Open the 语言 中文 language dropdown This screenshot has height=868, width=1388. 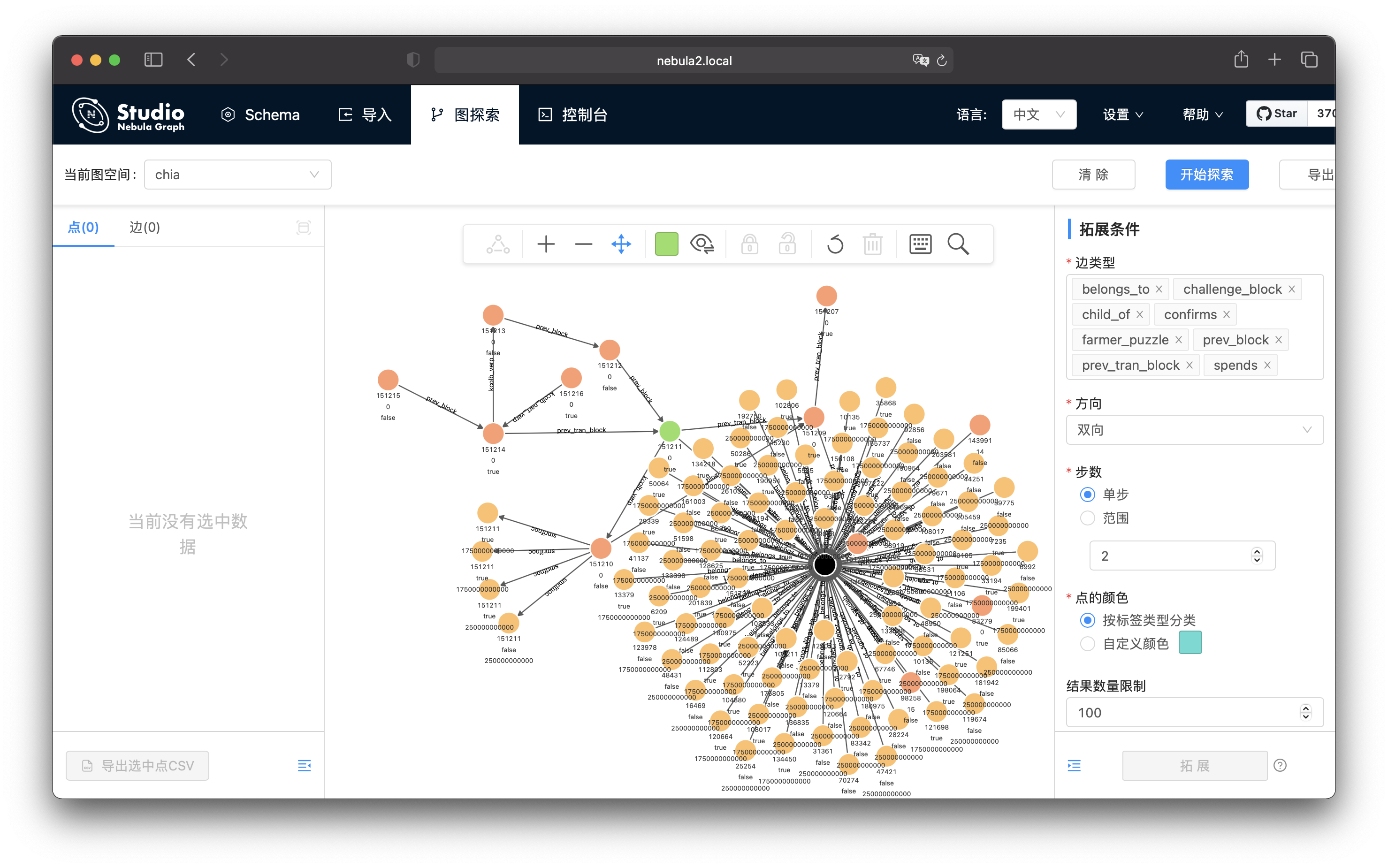(1038, 114)
